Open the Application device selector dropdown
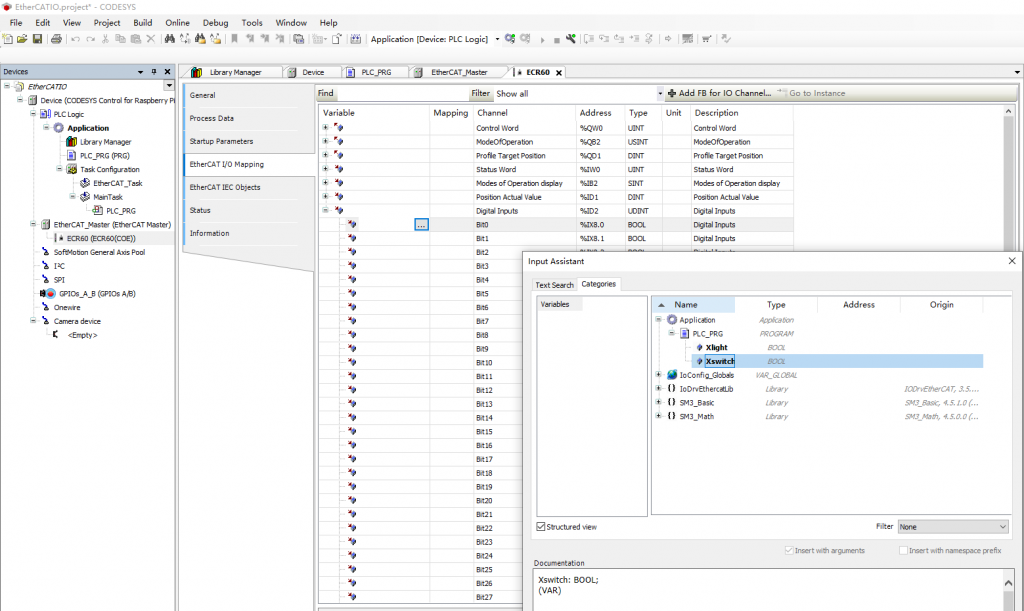 [498, 39]
